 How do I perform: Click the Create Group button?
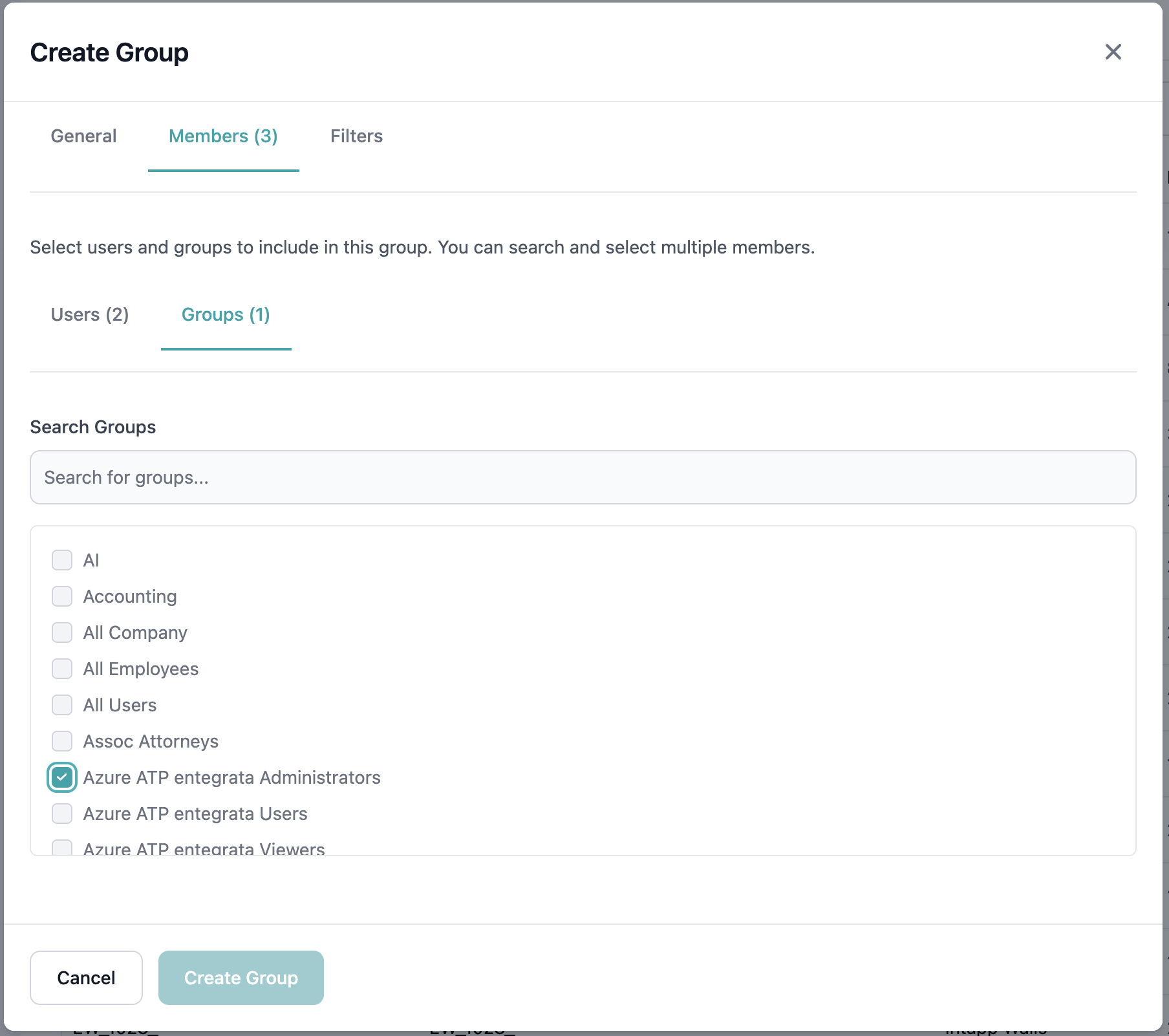coord(241,978)
